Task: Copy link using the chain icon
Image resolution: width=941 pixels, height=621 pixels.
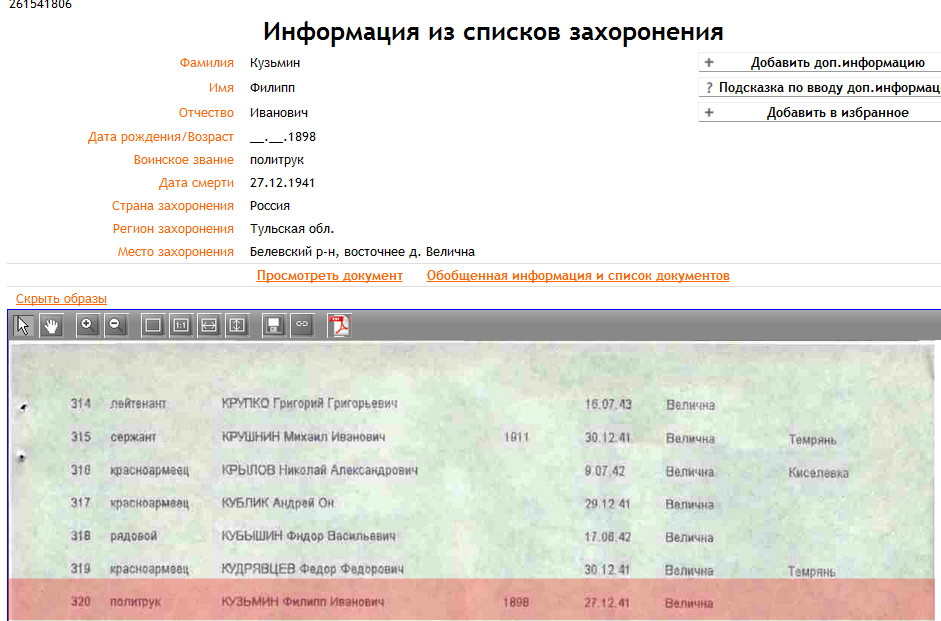Action: [301, 325]
